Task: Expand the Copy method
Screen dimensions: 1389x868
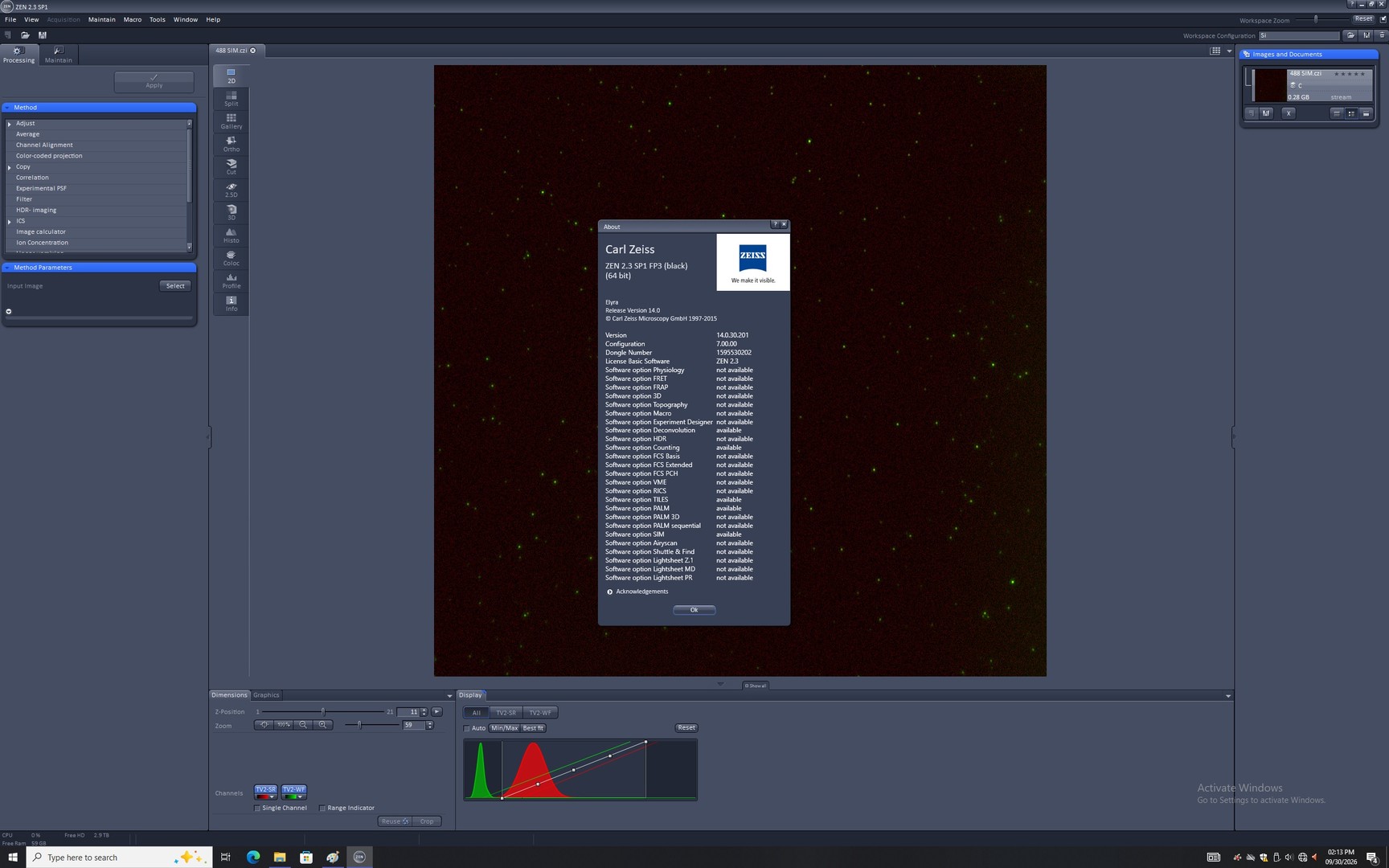Action: [10, 167]
